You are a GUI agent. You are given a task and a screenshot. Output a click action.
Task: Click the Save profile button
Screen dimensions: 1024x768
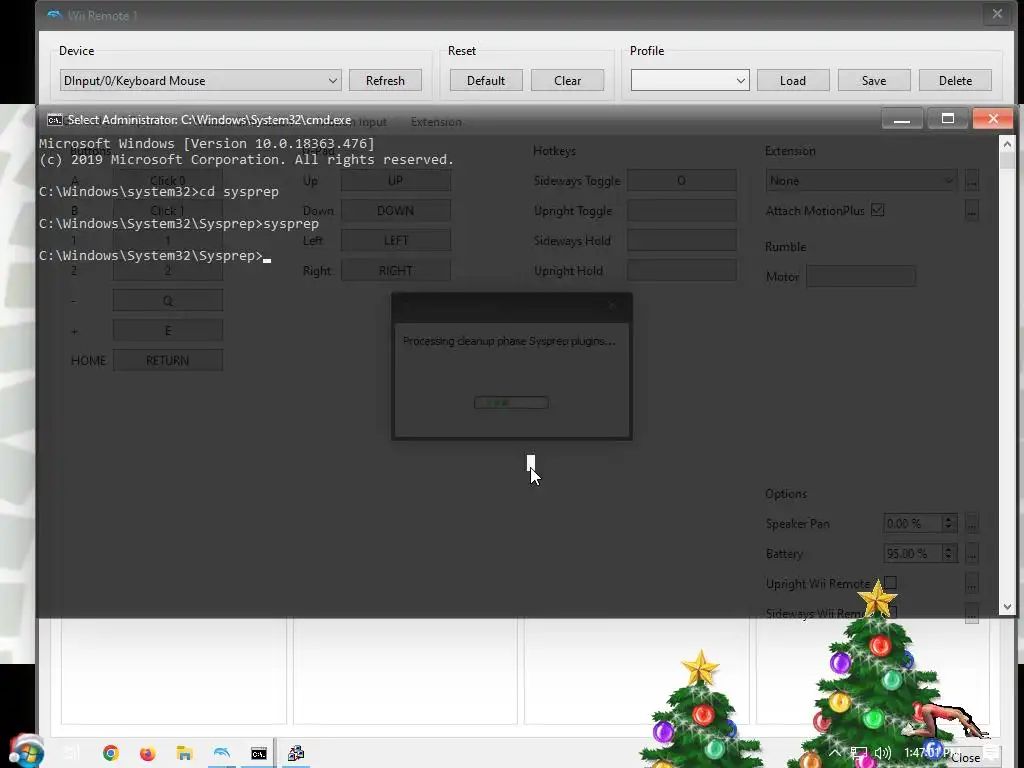click(x=874, y=80)
